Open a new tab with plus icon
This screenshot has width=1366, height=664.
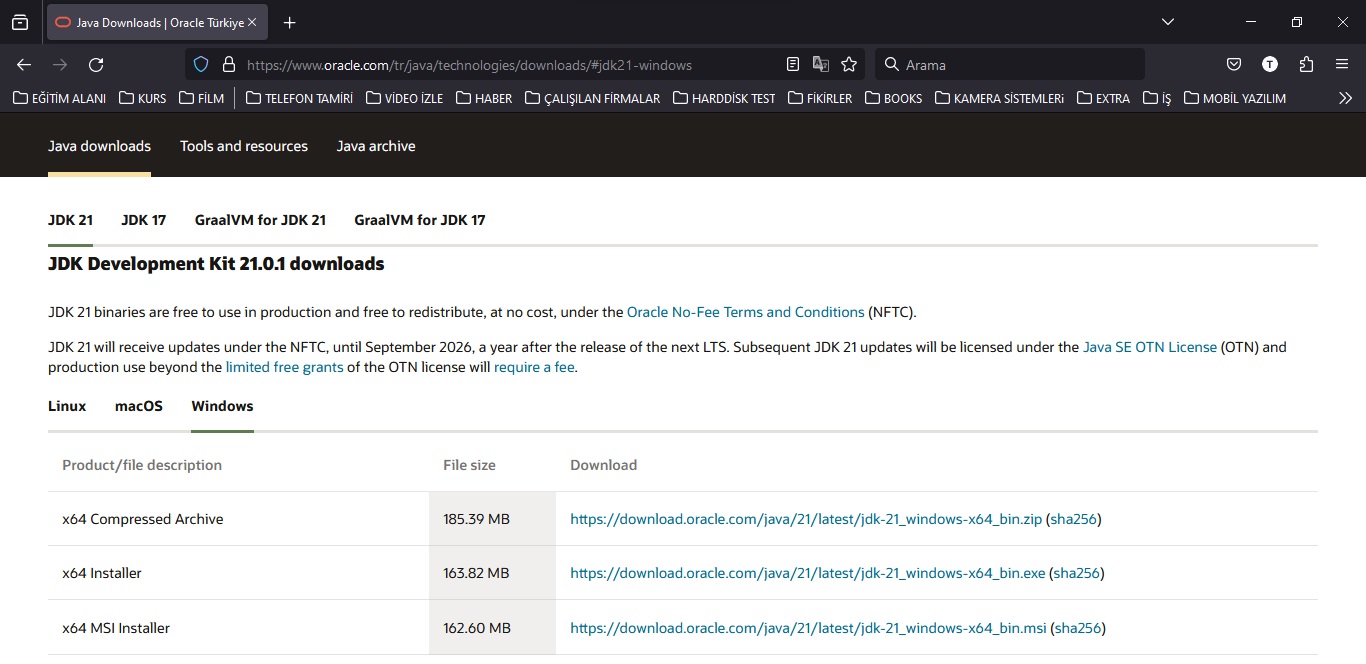289,22
